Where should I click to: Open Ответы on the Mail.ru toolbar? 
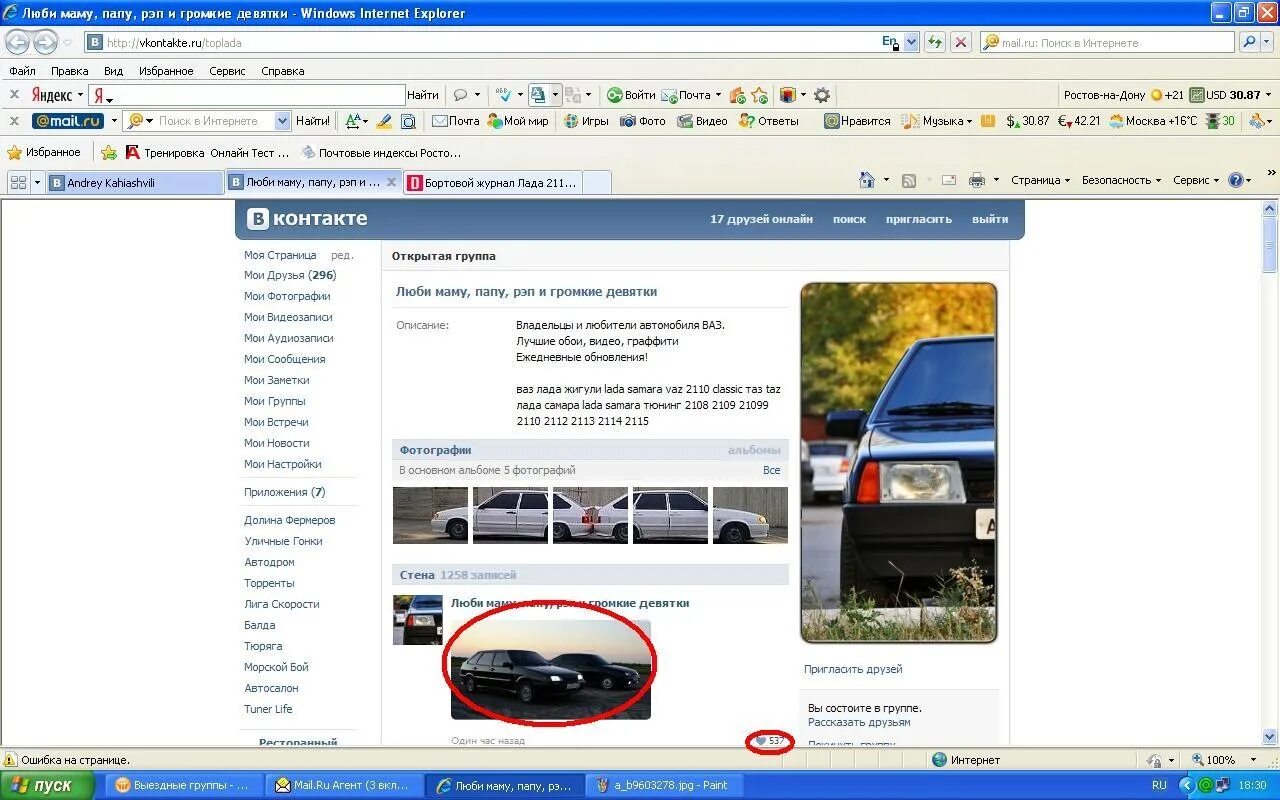[768, 121]
